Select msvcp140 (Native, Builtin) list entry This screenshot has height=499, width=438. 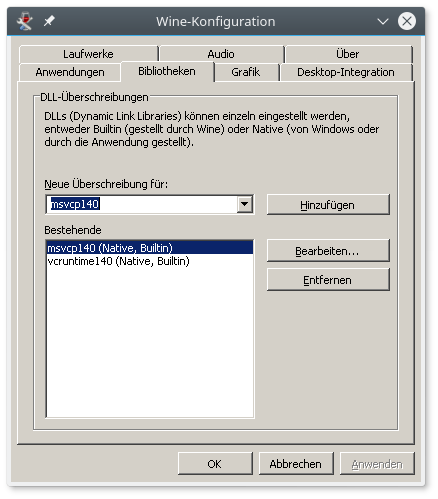(x=149, y=248)
